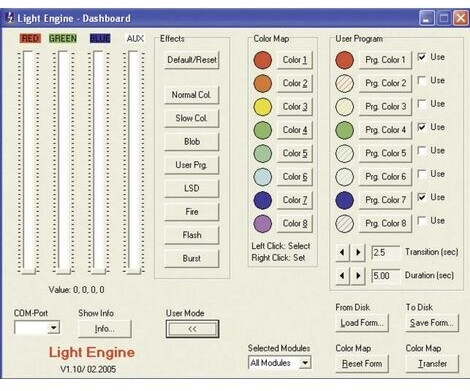Click the Default/Reset effect button
Screen dimensions: 470x391
192,60
